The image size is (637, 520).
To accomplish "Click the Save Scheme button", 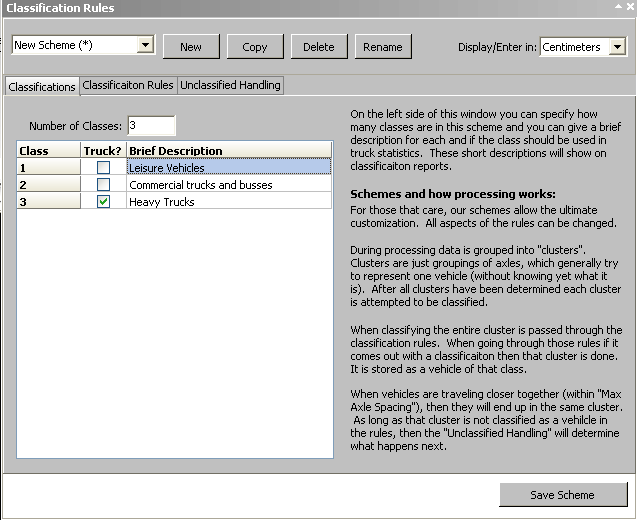I will (x=563, y=495).
